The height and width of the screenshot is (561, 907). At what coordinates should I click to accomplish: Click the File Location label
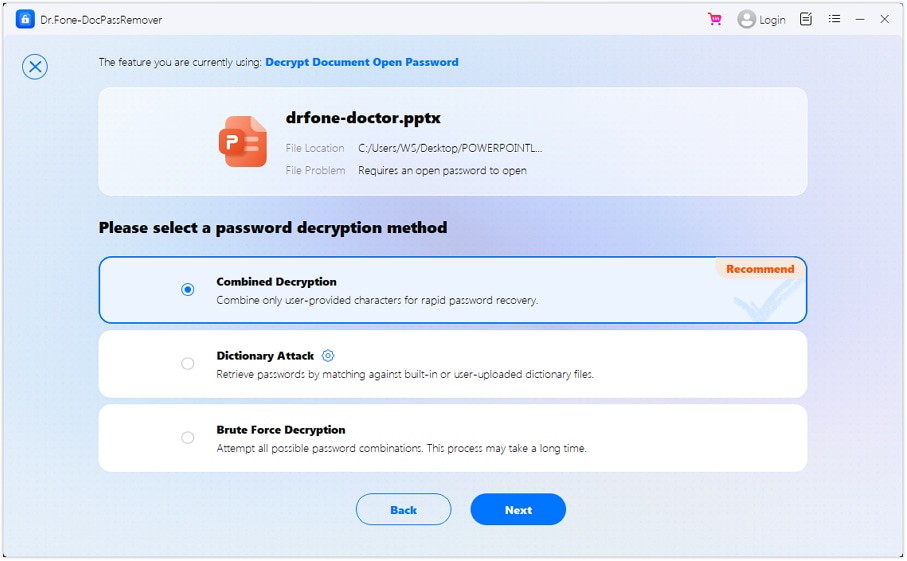[x=315, y=148]
